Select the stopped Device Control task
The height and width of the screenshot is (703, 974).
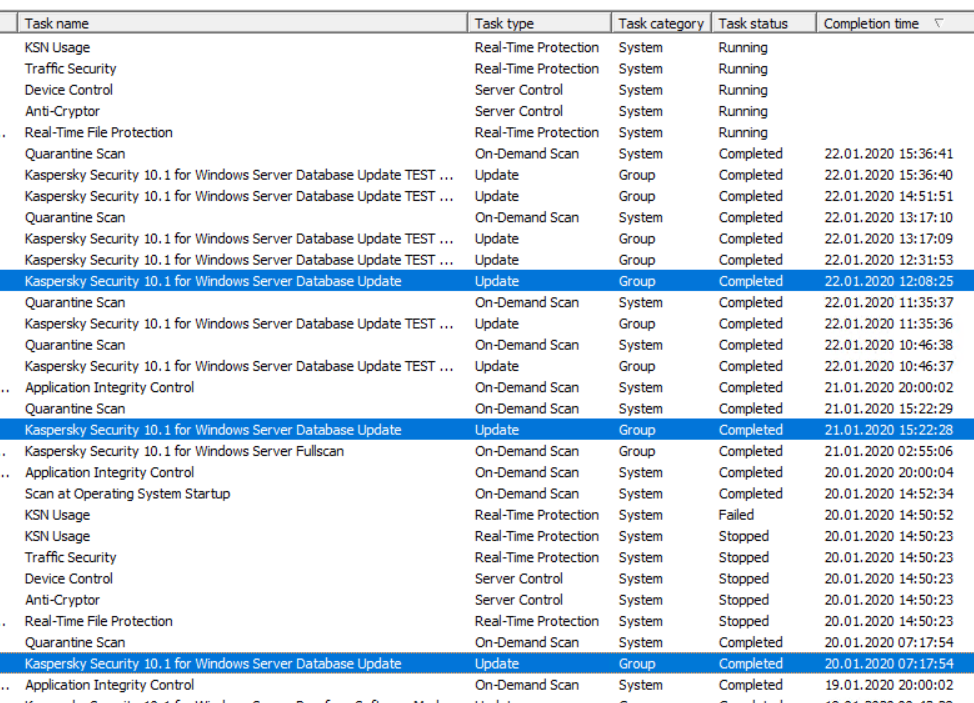coord(69,579)
